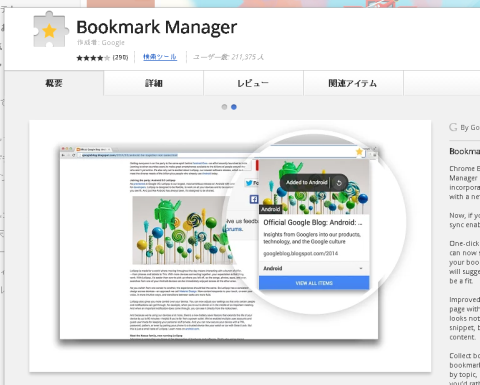Click the Bookmark Manager promo screenshot

coord(230,246)
